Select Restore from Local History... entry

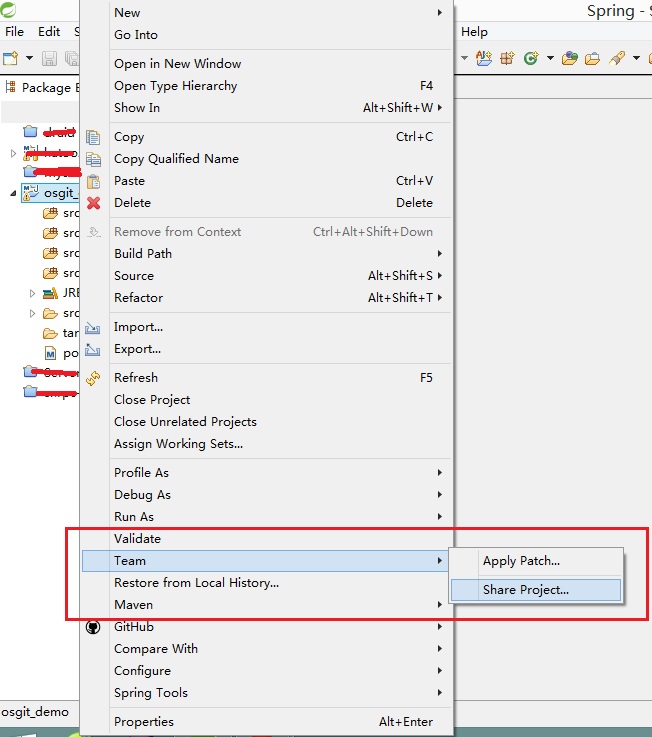click(x=196, y=583)
